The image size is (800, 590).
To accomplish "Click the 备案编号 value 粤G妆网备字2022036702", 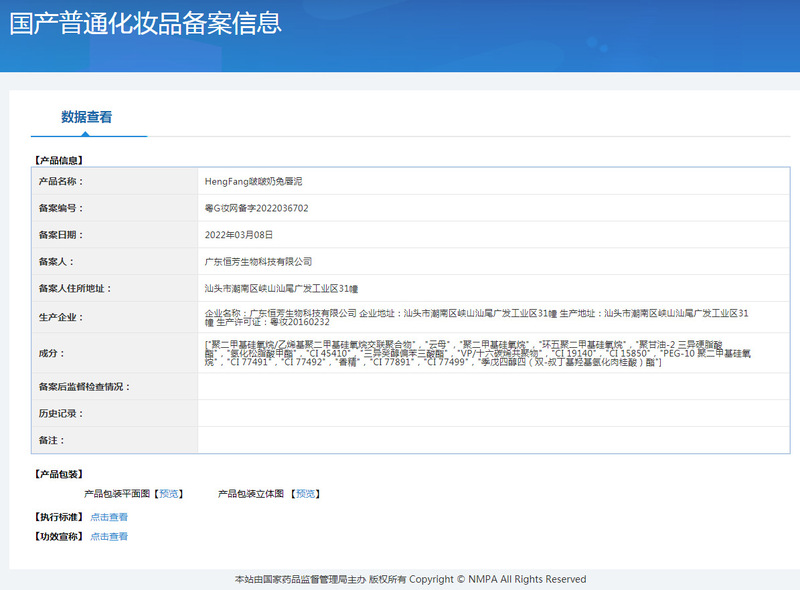I will click(256, 208).
